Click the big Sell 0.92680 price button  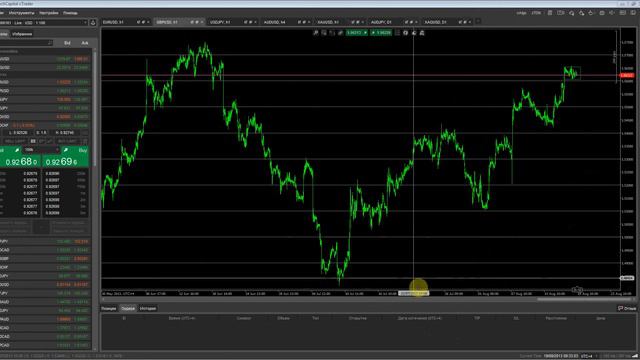tap(20, 162)
